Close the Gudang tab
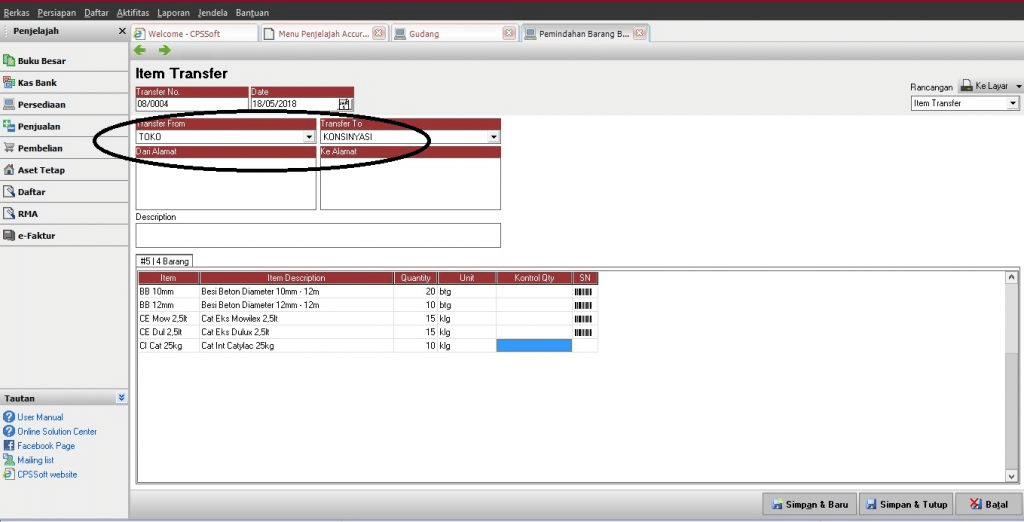The width and height of the screenshot is (1024, 522). (509, 33)
